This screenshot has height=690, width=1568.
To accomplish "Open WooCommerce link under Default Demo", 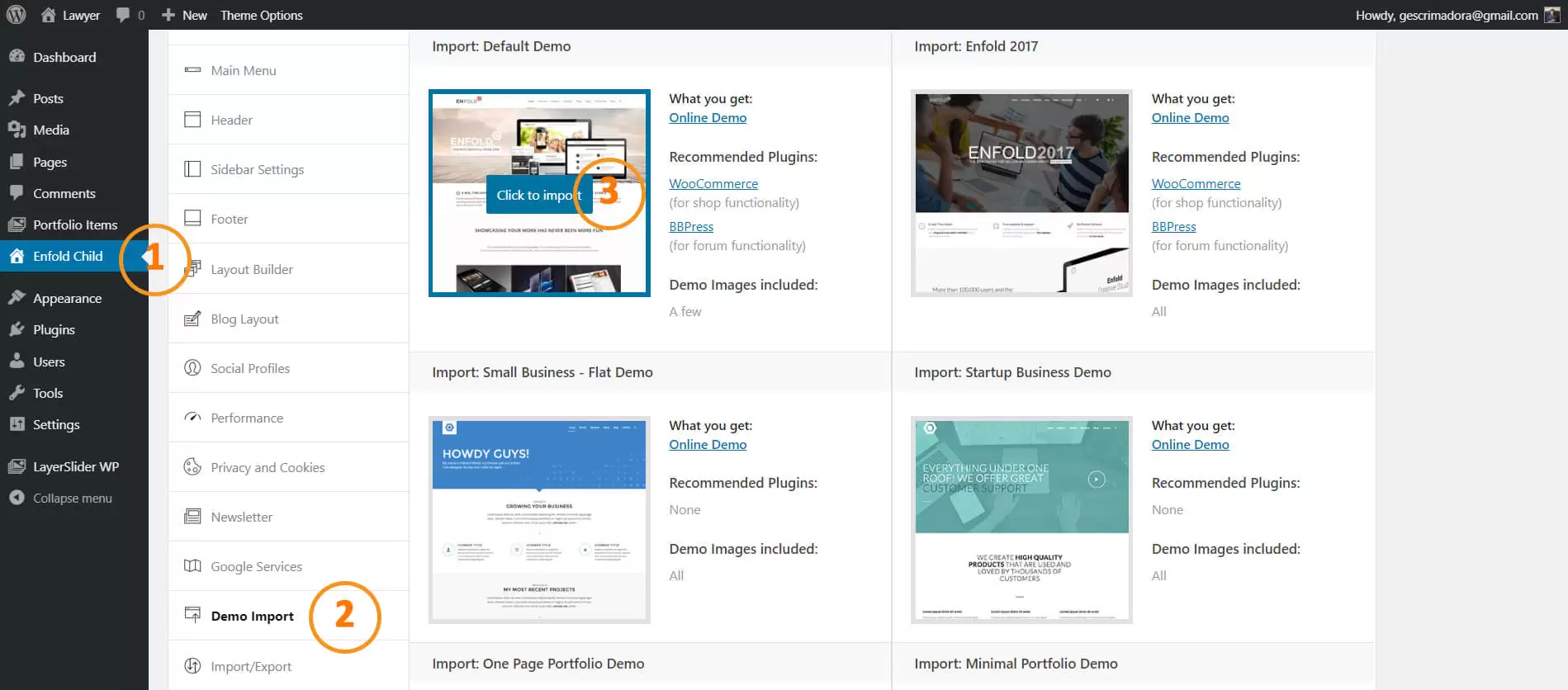I will click(x=713, y=184).
